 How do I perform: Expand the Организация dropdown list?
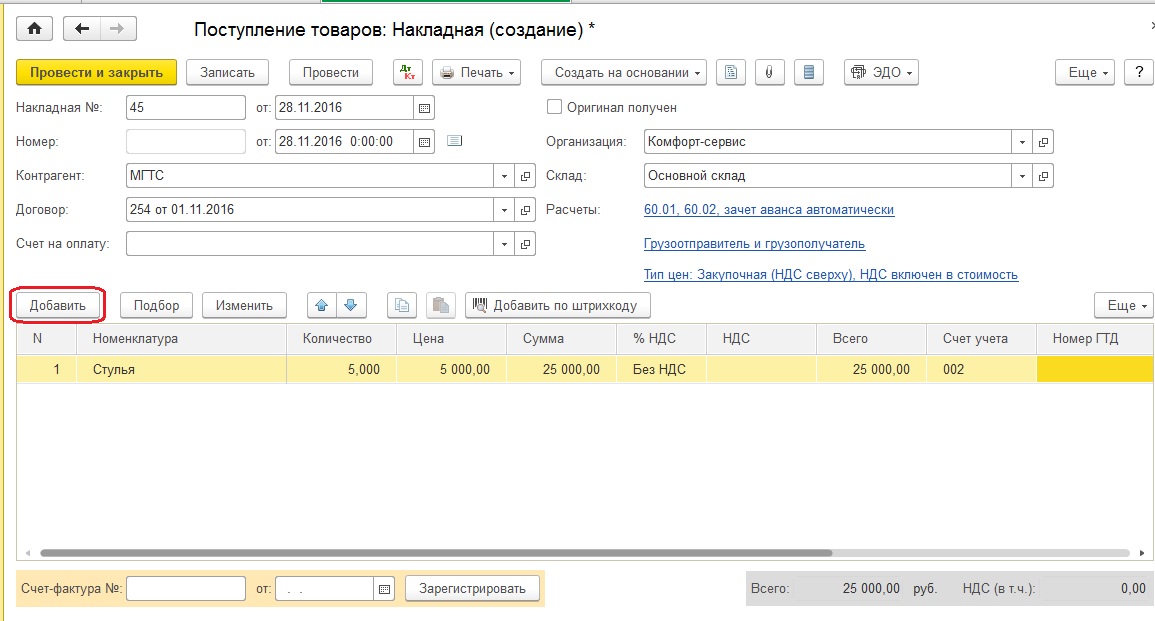tap(1022, 142)
